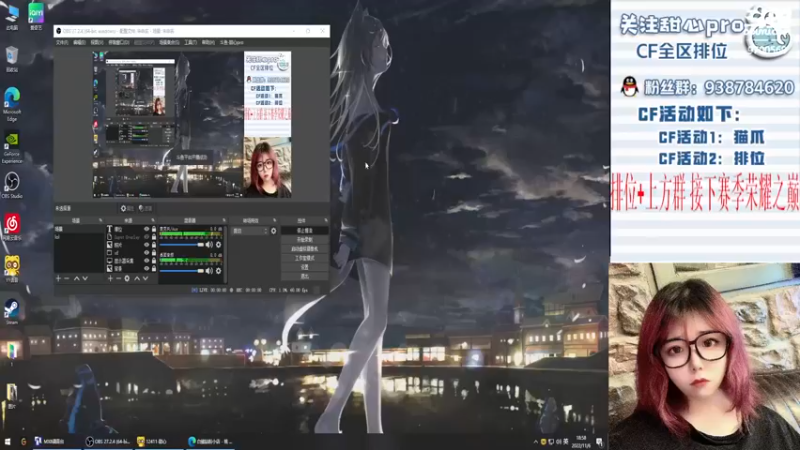Remove the selected source with the minus icon
Viewport: 800px width, 450px height.
[x=118, y=279]
